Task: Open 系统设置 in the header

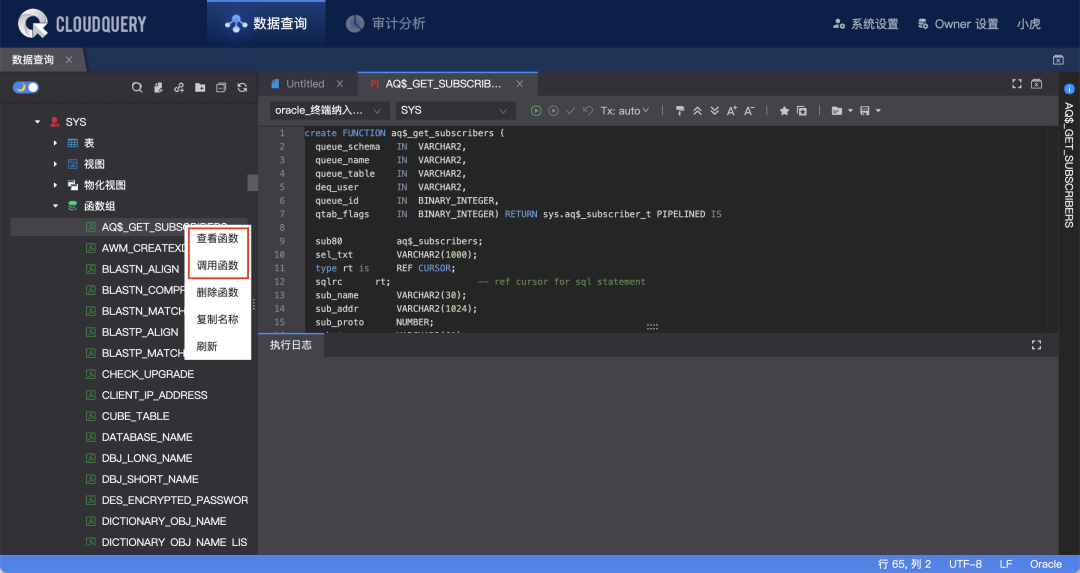Action: pos(866,24)
